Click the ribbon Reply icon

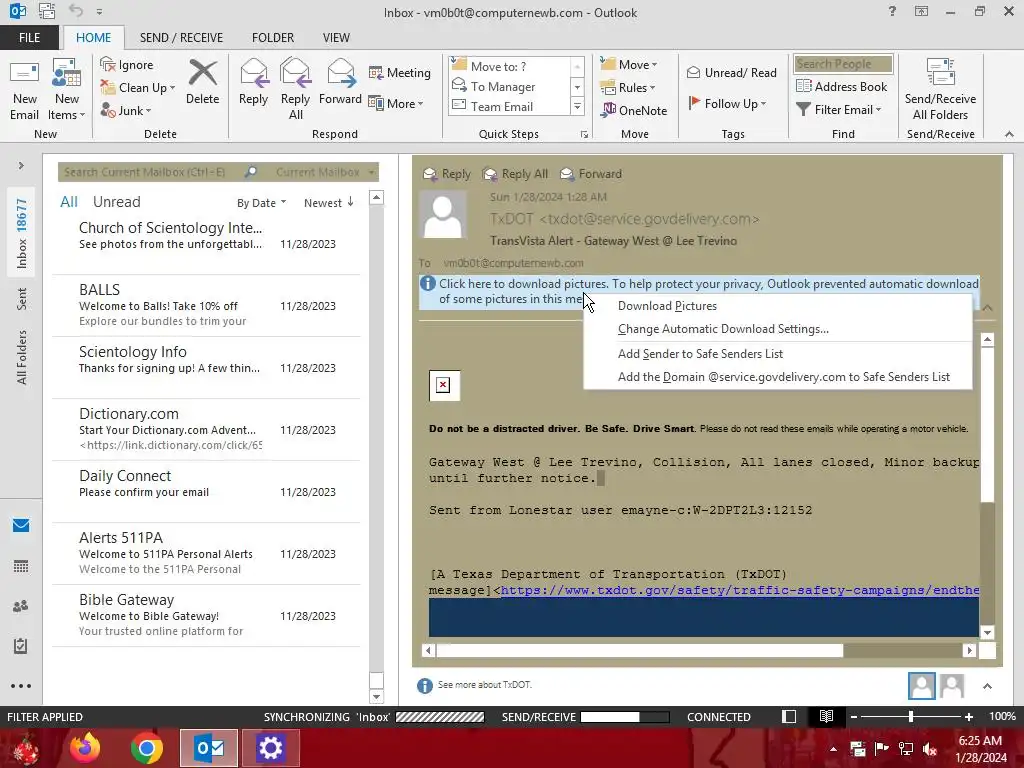pyautogui.click(x=253, y=72)
